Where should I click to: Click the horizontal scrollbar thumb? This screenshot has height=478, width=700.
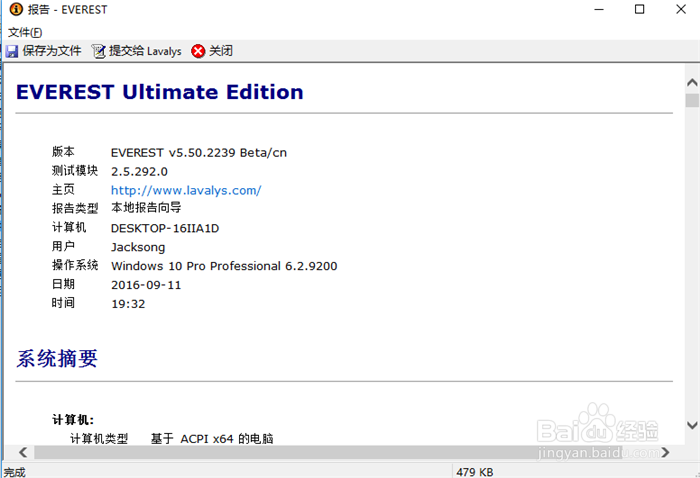[x=328, y=452]
